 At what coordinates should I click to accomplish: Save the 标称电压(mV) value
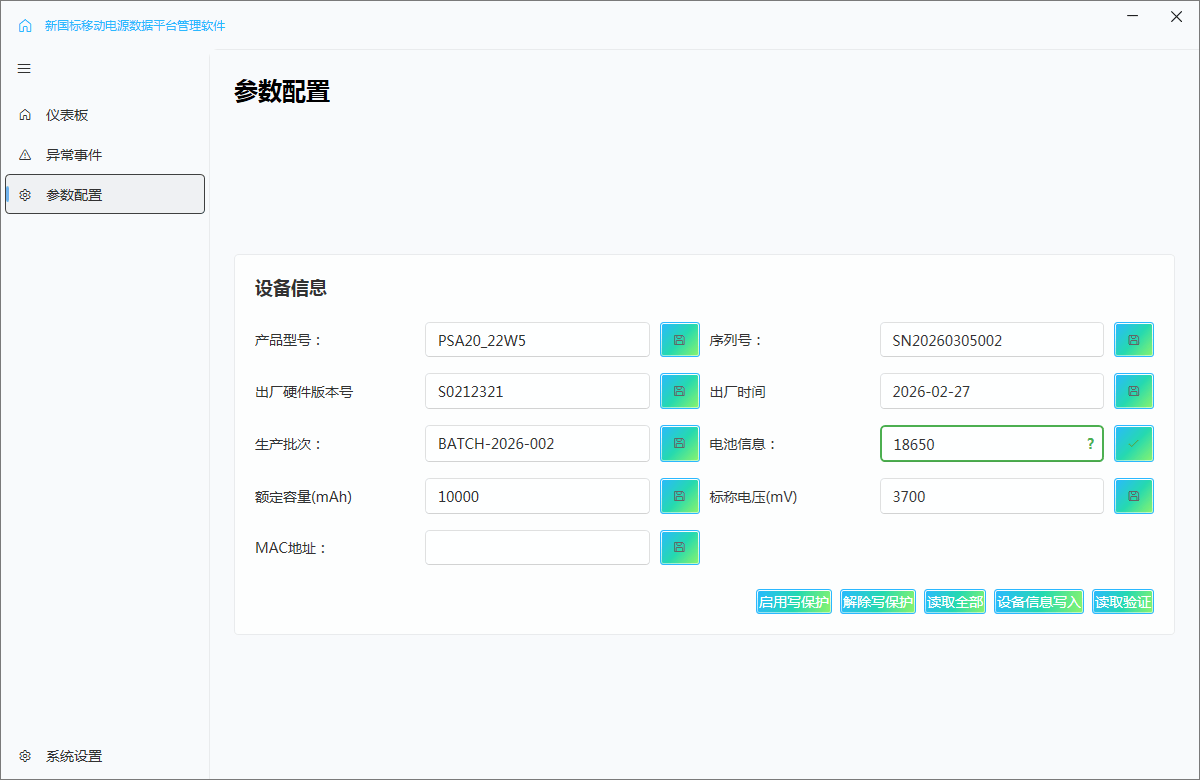pos(1134,496)
